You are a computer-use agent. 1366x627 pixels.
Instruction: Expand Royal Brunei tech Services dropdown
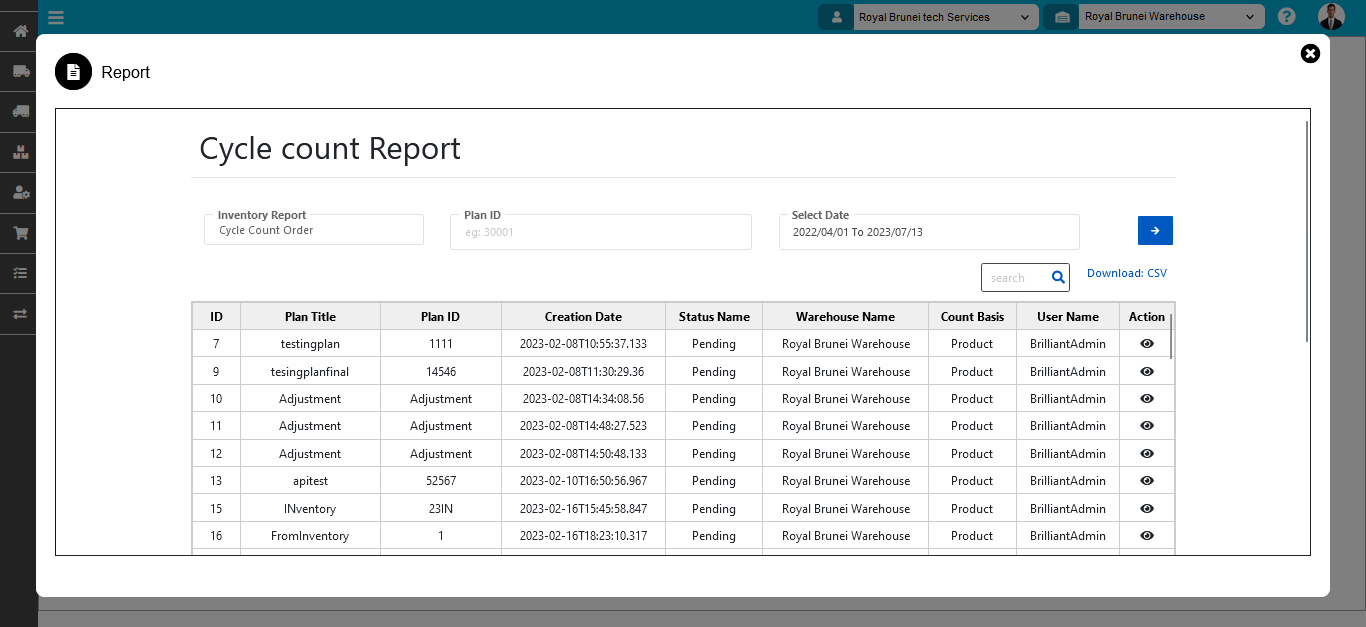pos(942,17)
